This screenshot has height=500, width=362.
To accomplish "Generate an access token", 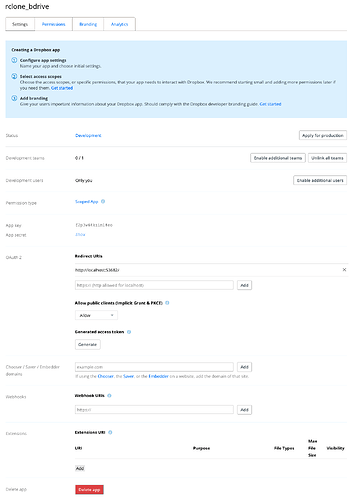I will click(88, 344).
